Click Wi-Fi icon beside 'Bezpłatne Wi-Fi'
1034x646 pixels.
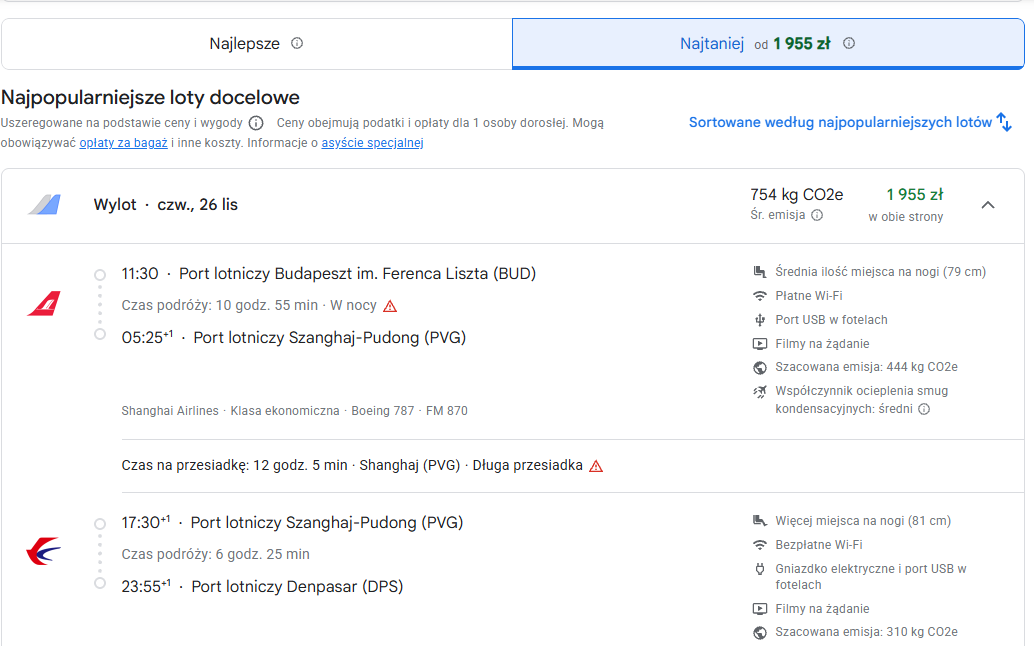tap(760, 545)
